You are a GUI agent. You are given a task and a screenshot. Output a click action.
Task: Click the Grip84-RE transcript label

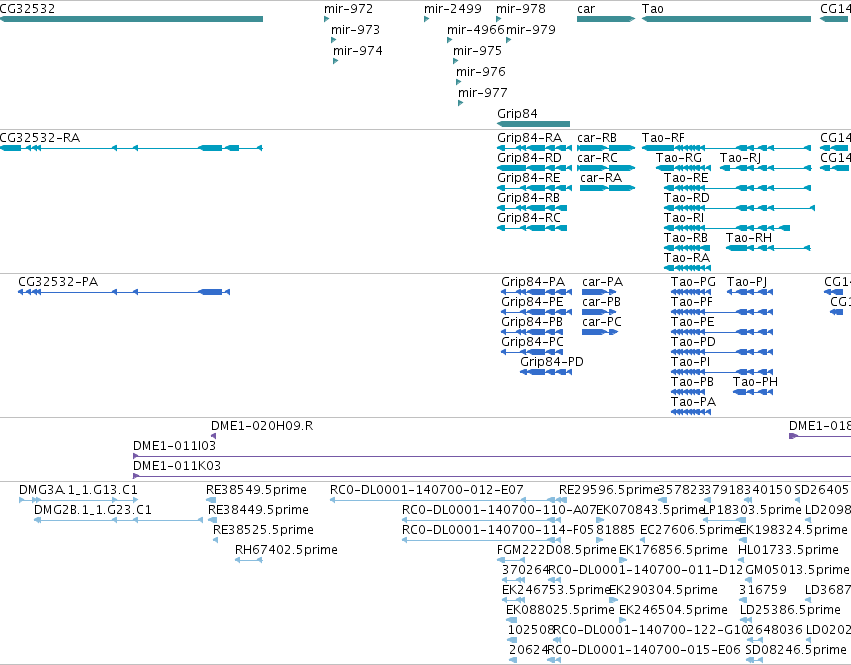(529, 178)
